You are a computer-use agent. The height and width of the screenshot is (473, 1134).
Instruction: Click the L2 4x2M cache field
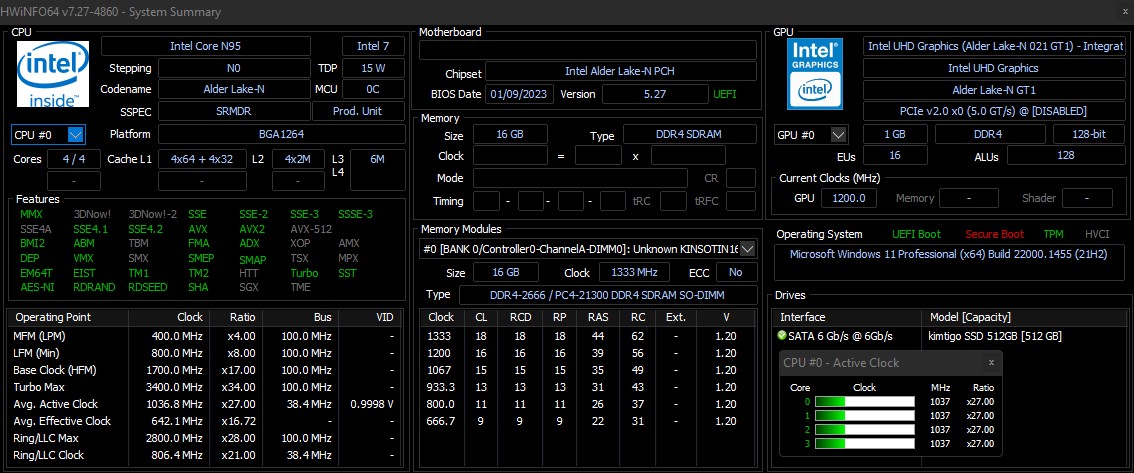(x=298, y=159)
